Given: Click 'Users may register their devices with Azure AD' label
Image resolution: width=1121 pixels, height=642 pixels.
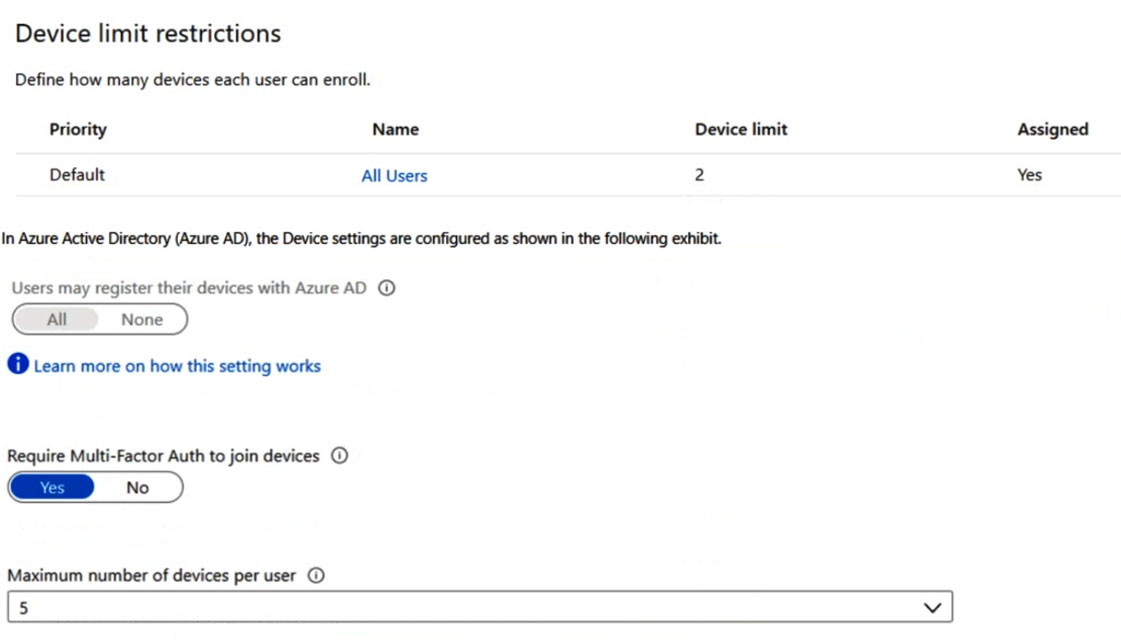Looking at the screenshot, I should click(x=189, y=287).
